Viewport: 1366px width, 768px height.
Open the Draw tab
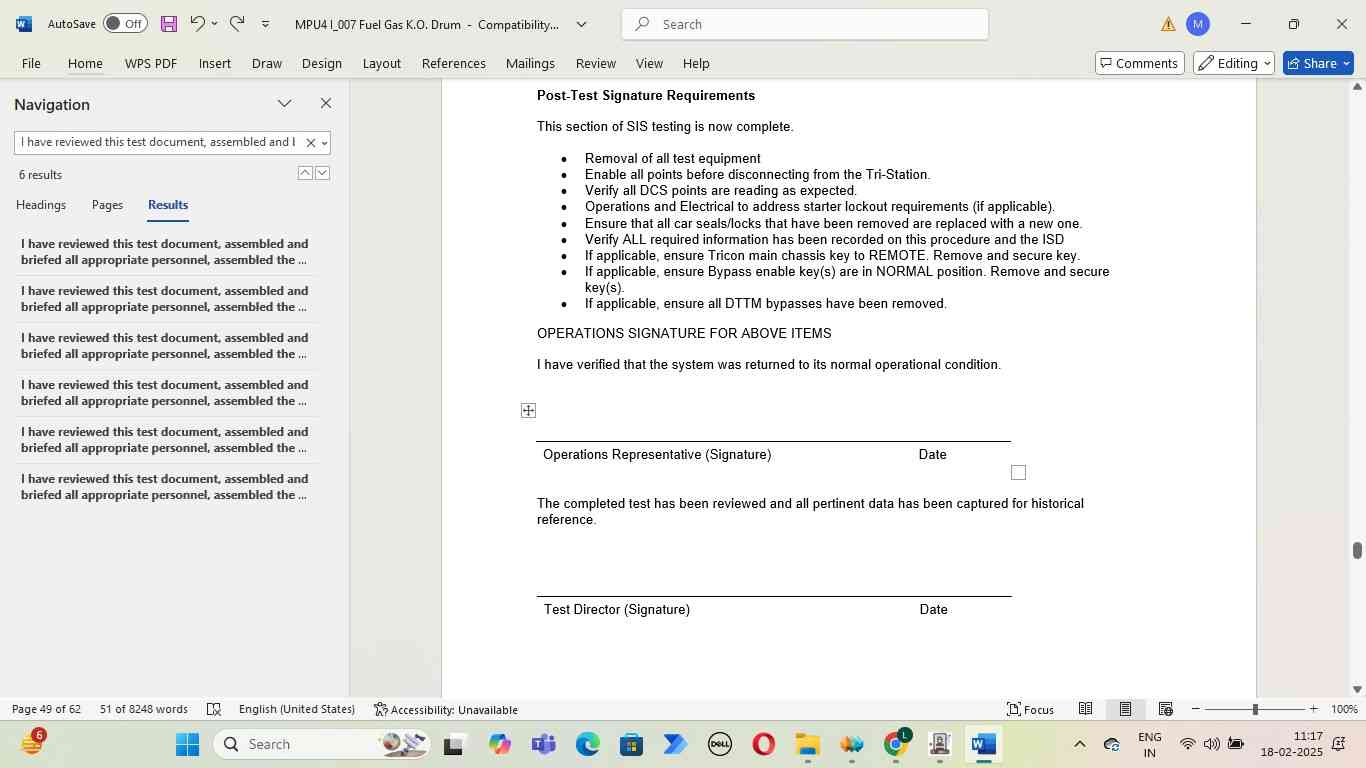coord(267,63)
